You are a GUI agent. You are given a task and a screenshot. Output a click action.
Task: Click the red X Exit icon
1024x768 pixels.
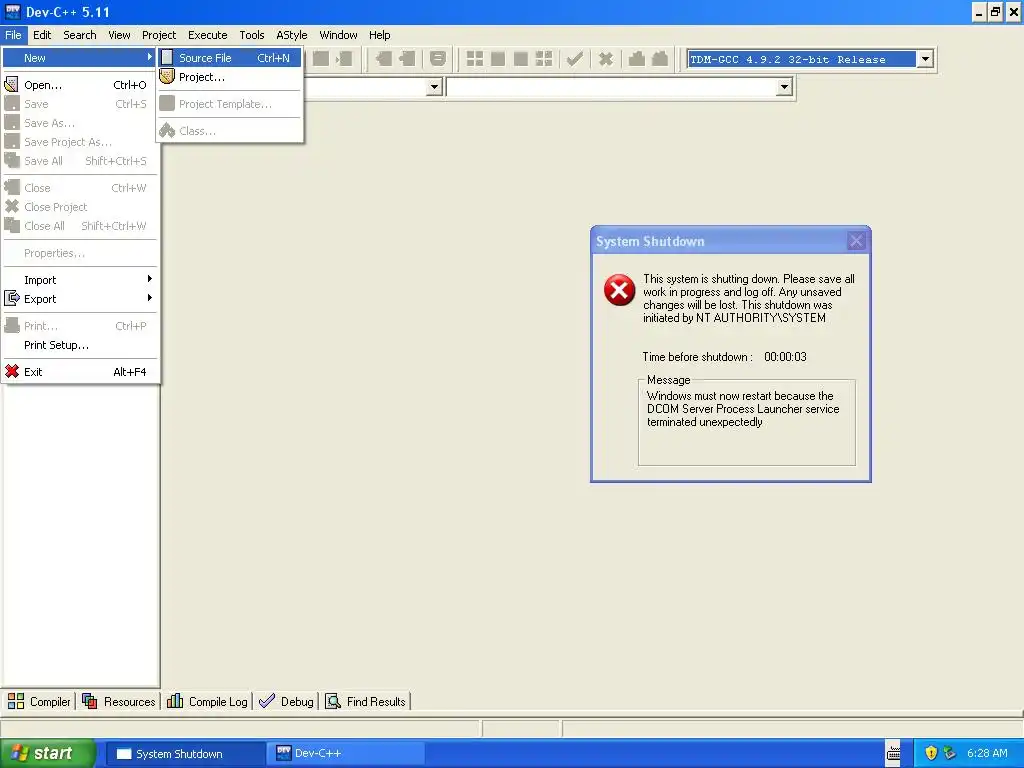click(12, 372)
